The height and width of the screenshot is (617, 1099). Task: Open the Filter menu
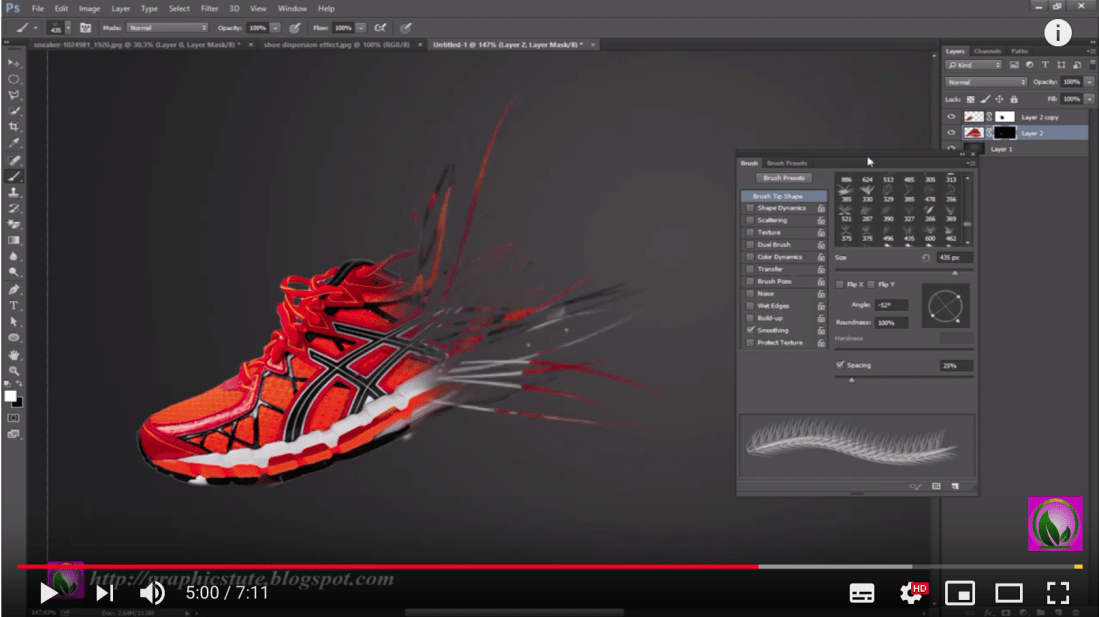pyautogui.click(x=210, y=8)
